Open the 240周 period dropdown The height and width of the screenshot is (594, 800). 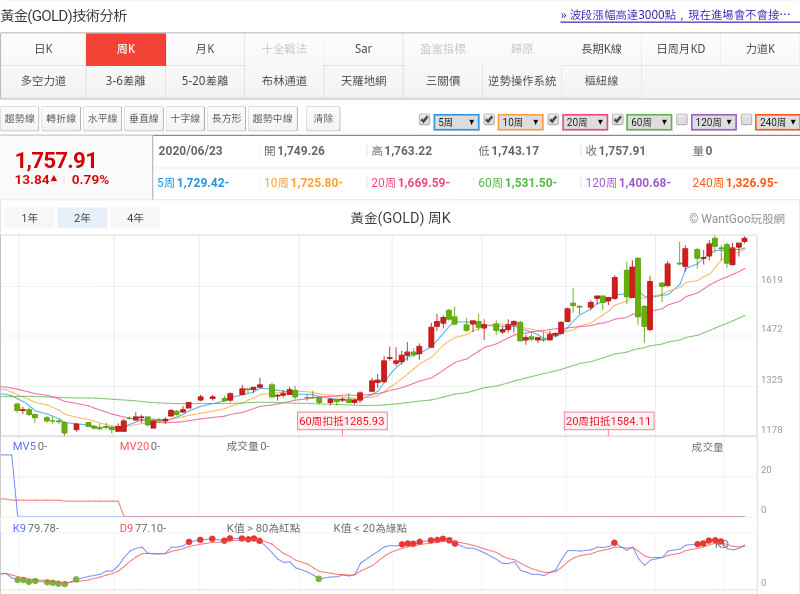[777, 122]
